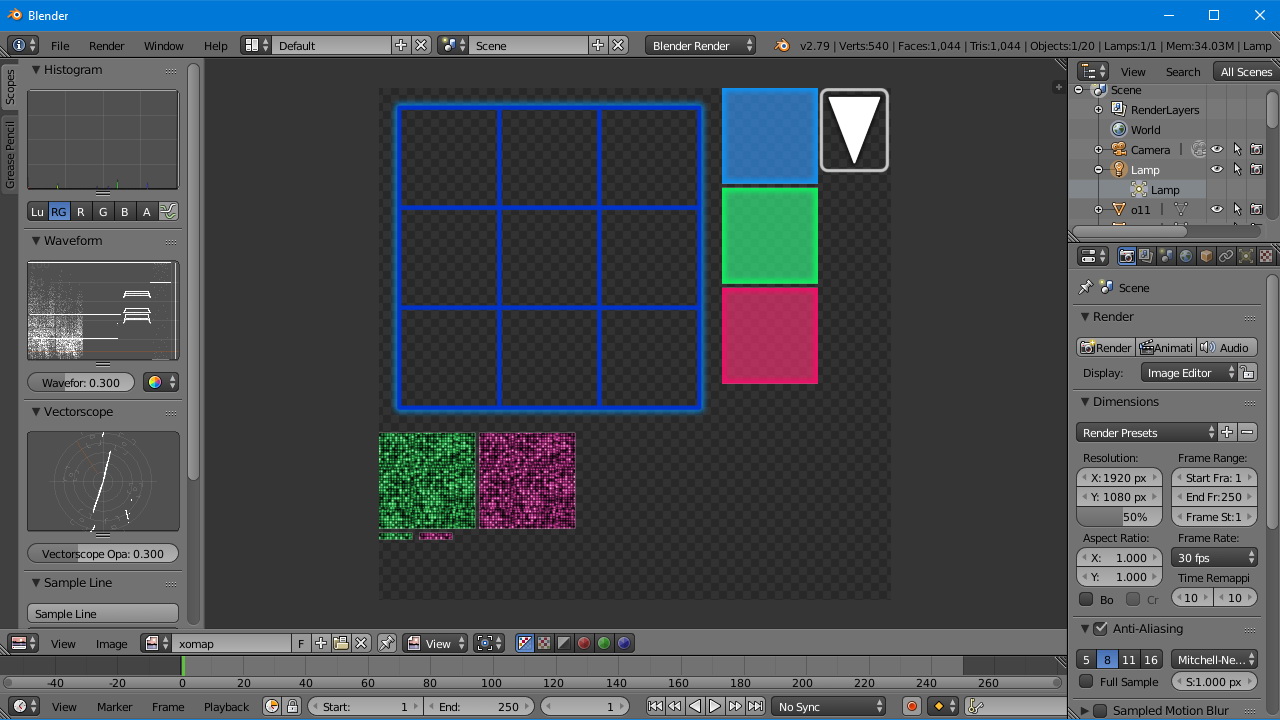1280x720 pixels.
Task: Expand the Camera tree item
Action: pos(1098,149)
